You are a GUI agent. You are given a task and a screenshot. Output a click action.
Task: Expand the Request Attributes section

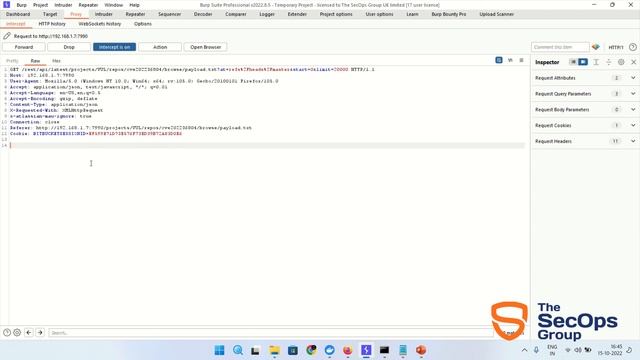click(x=585, y=78)
